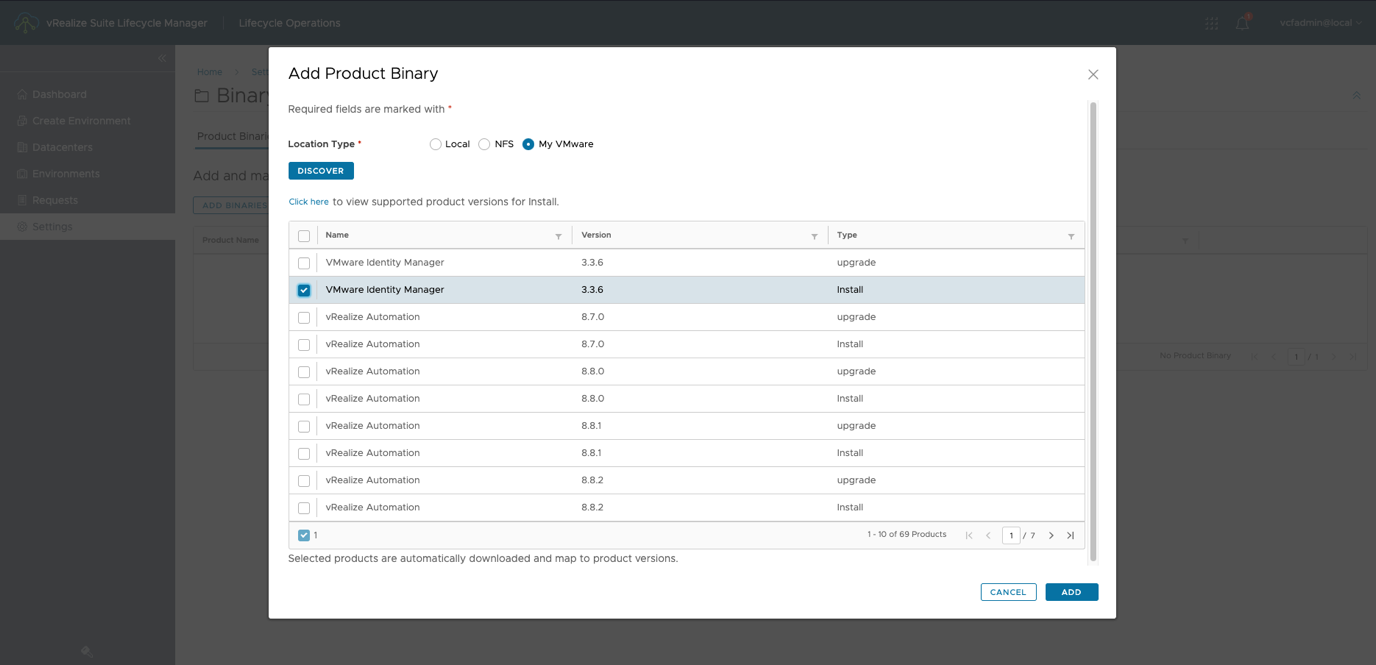Check vRealize Automation 8.8.2 upgrade row
The width and height of the screenshot is (1376, 665).
(304, 481)
